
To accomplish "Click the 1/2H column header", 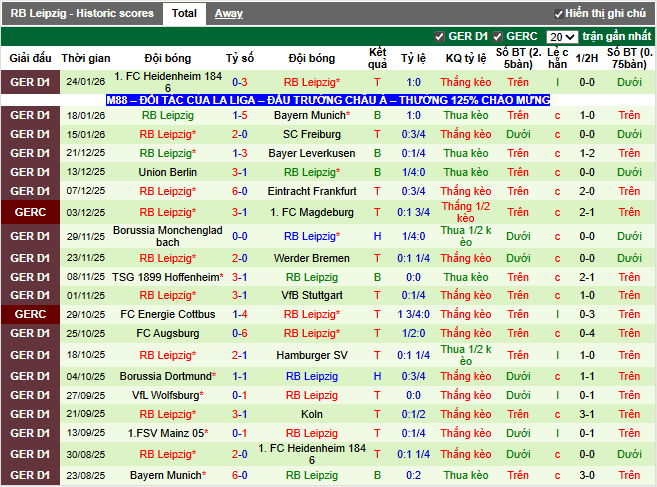I will [x=587, y=58].
